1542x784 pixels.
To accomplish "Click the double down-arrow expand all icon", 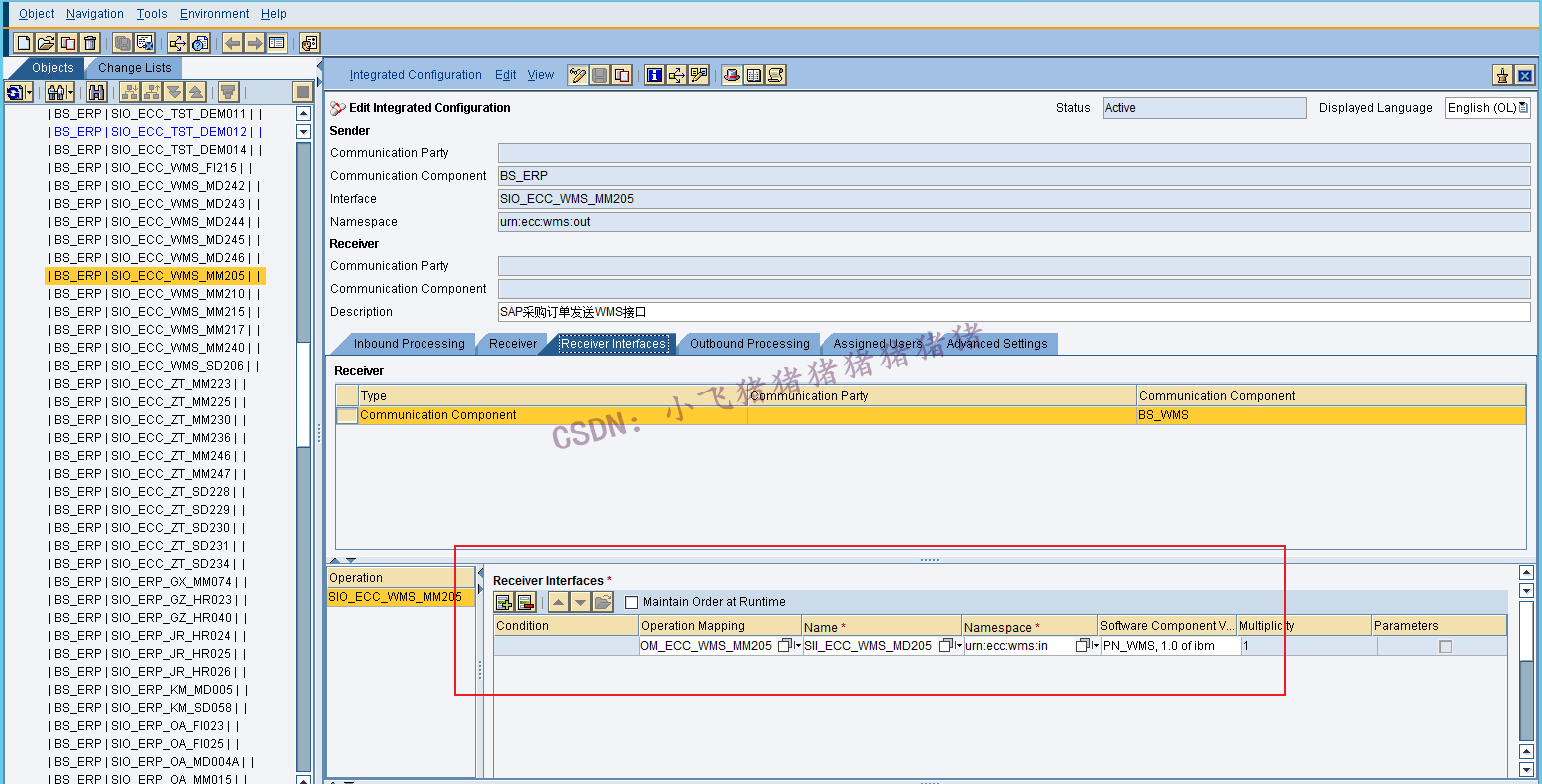I will (x=174, y=92).
